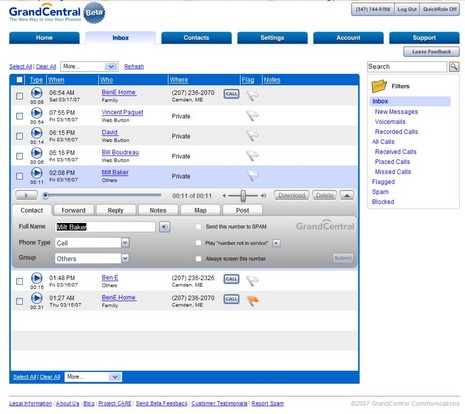Switch to the Post tab
465x414 pixels.
[242, 210]
